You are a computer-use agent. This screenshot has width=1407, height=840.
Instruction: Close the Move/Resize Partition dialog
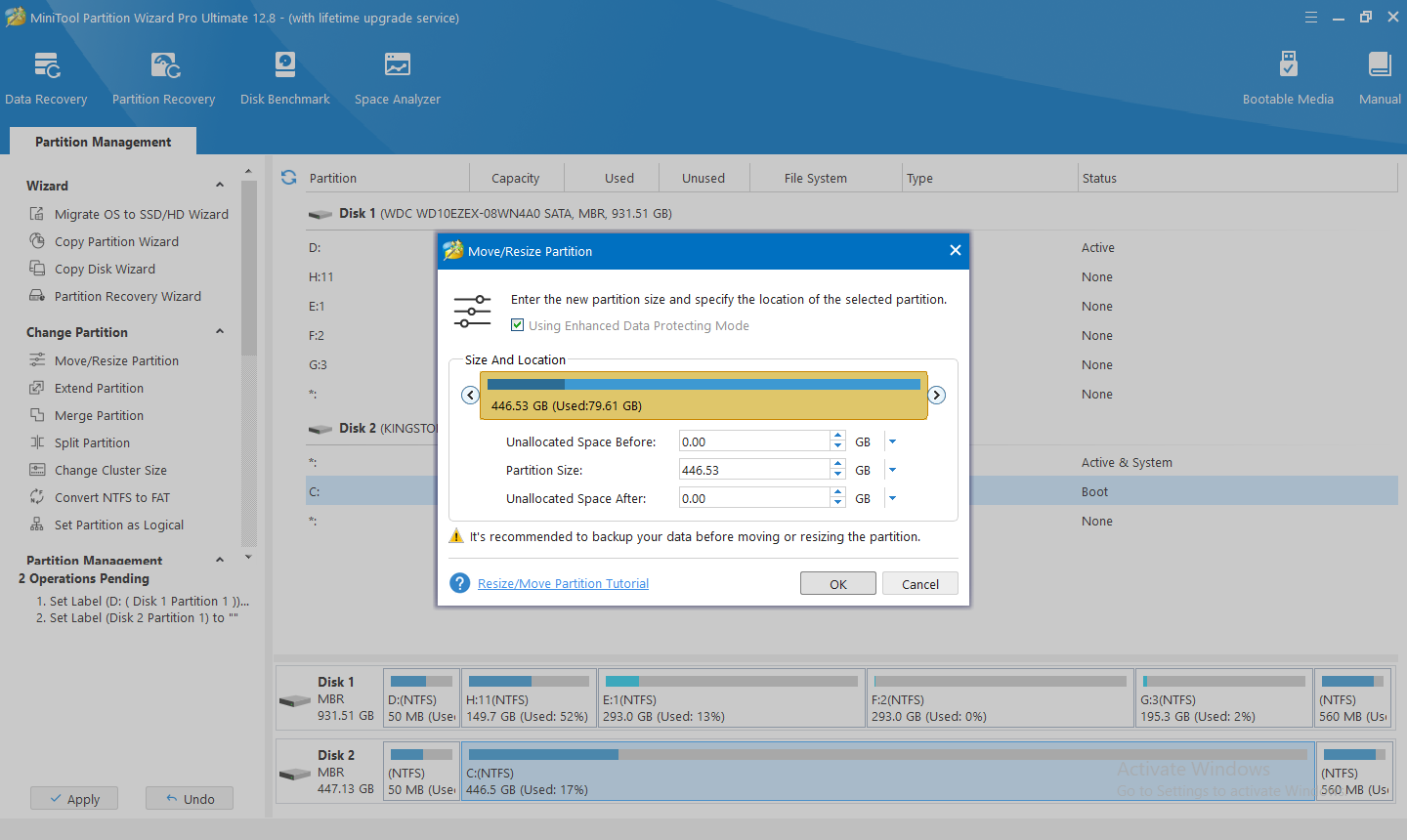[x=956, y=251]
